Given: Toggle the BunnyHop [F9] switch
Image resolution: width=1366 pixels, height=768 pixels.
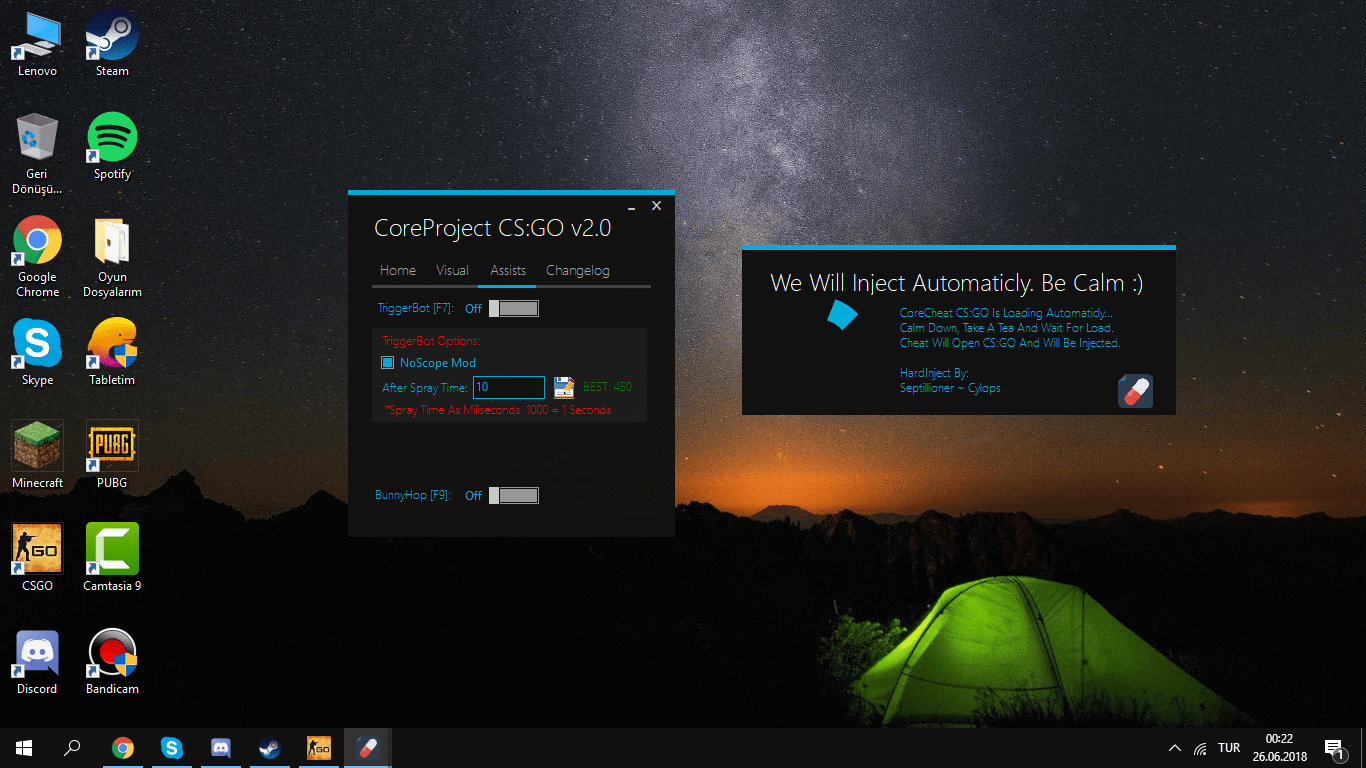Looking at the screenshot, I should pos(514,495).
